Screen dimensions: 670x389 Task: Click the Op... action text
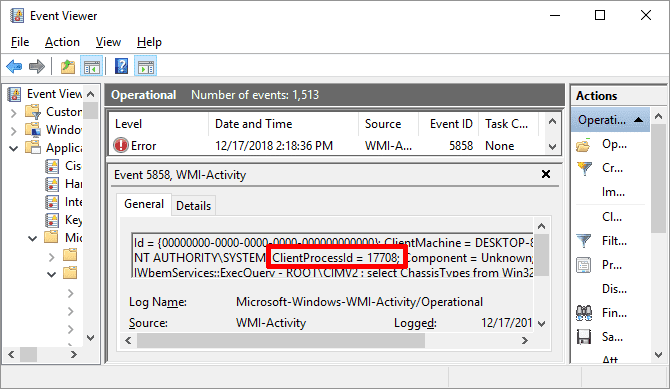tap(614, 144)
